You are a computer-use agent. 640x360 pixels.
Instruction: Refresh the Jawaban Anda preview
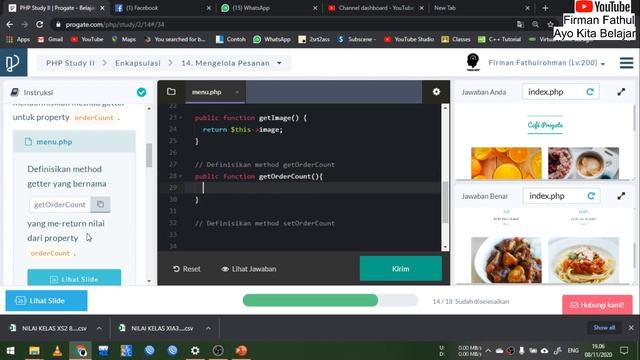click(x=590, y=92)
